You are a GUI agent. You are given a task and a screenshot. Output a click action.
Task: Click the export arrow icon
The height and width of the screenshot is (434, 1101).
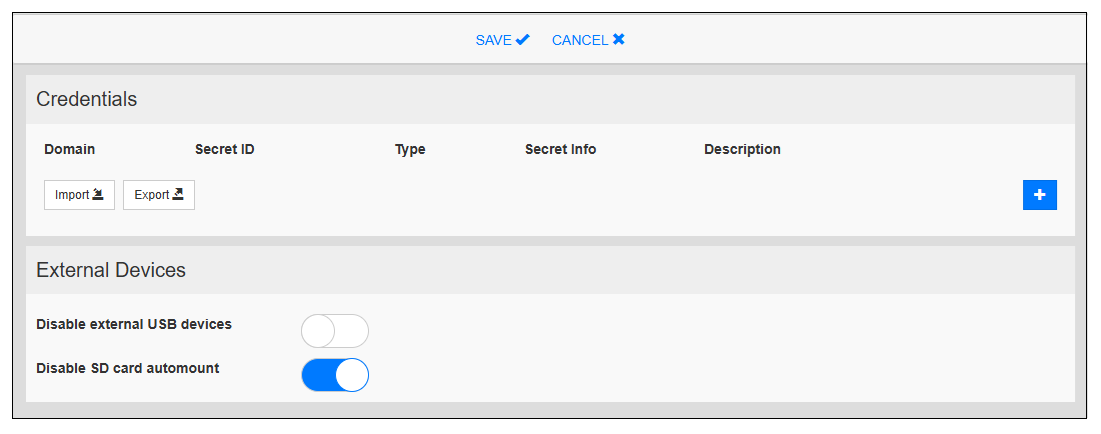[x=178, y=195]
